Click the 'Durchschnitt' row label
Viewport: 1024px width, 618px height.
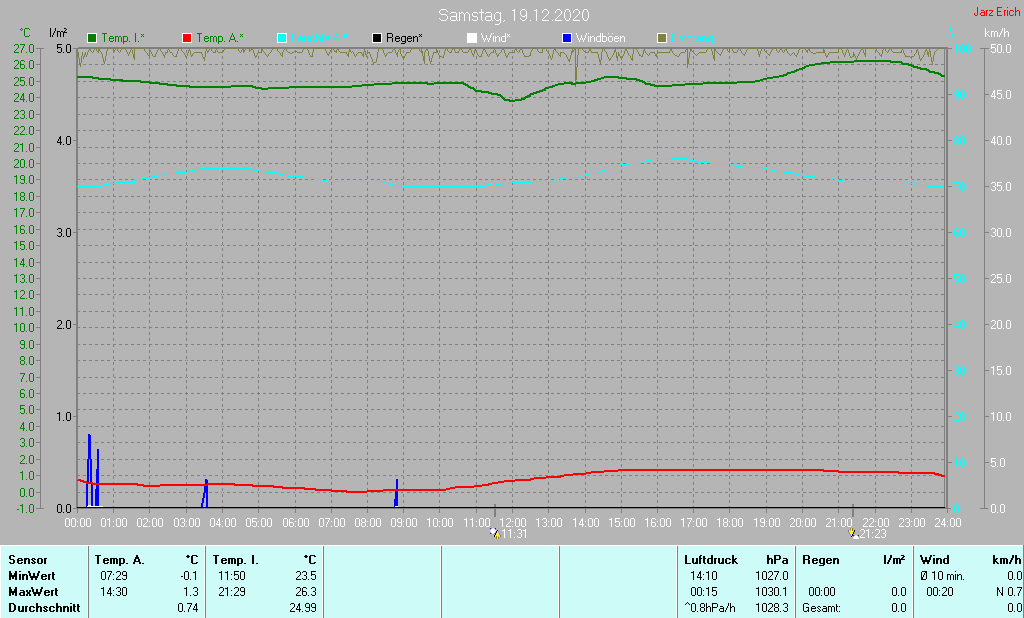point(44,608)
